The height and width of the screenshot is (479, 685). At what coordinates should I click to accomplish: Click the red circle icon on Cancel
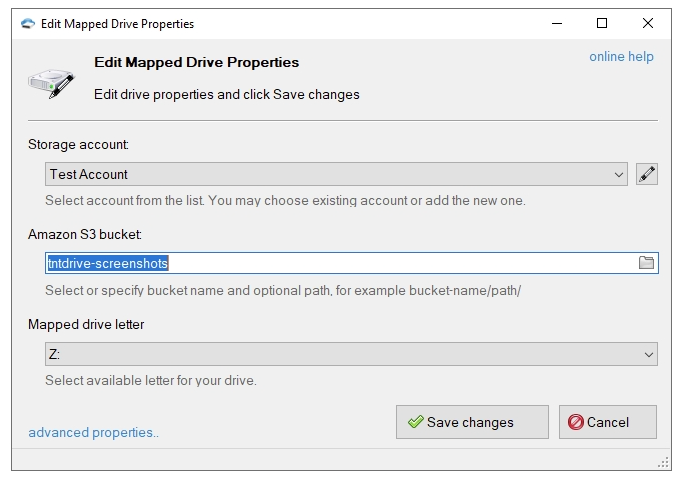pyautogui.click(x=575, y=422)
